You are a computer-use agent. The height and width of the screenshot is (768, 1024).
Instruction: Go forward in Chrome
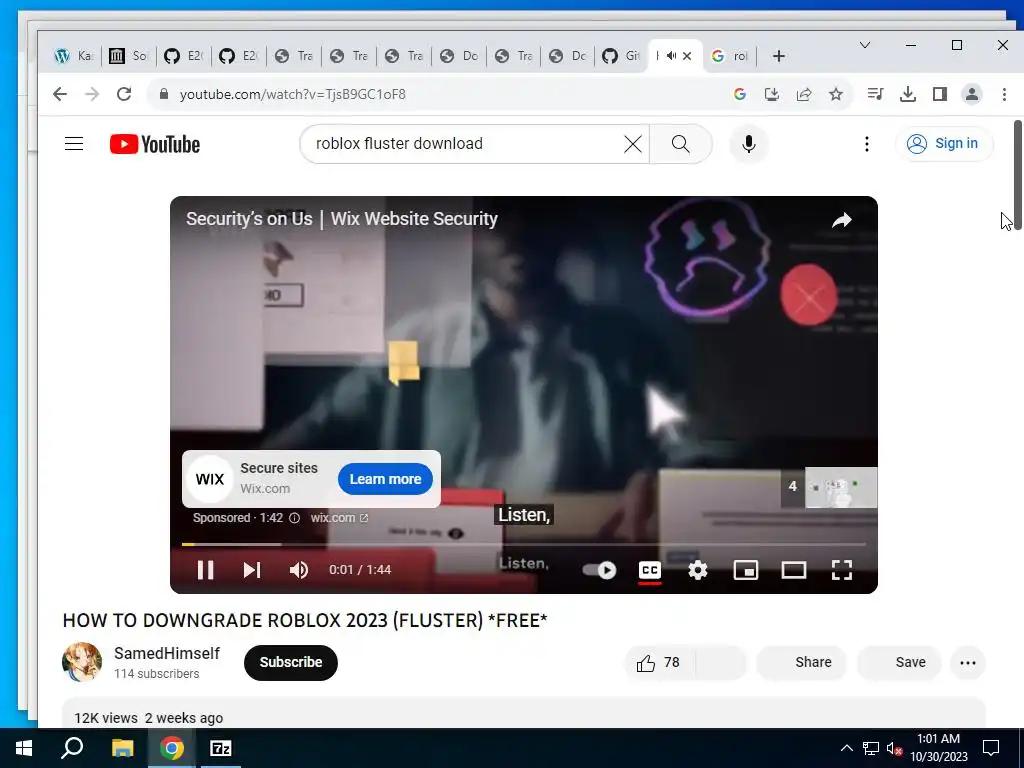(92, 94)
